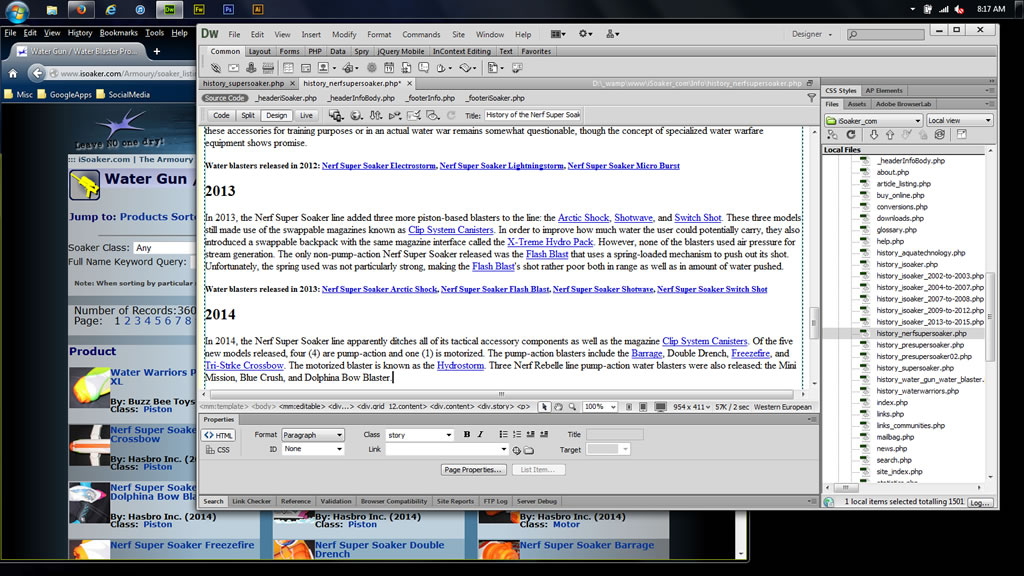Expand Files panel to show both sites

coord(961,135)
